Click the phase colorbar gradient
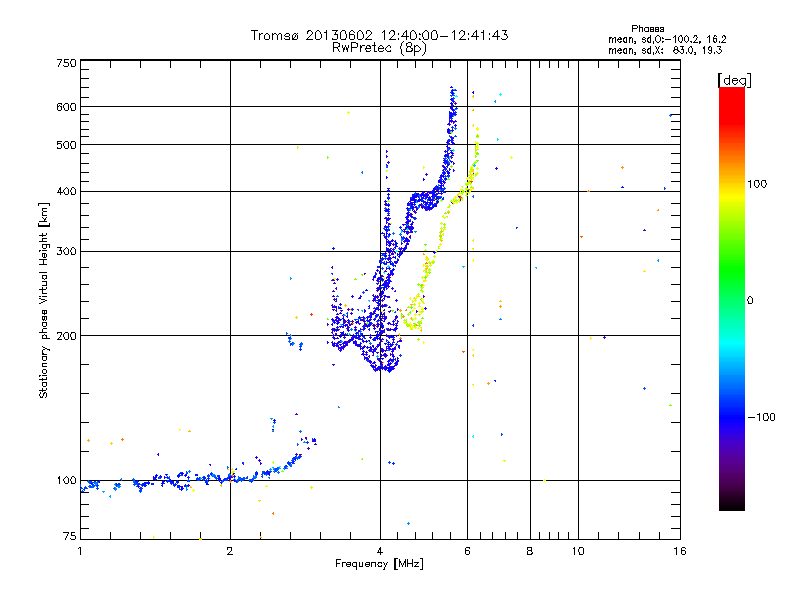 [x=732, y=299]
